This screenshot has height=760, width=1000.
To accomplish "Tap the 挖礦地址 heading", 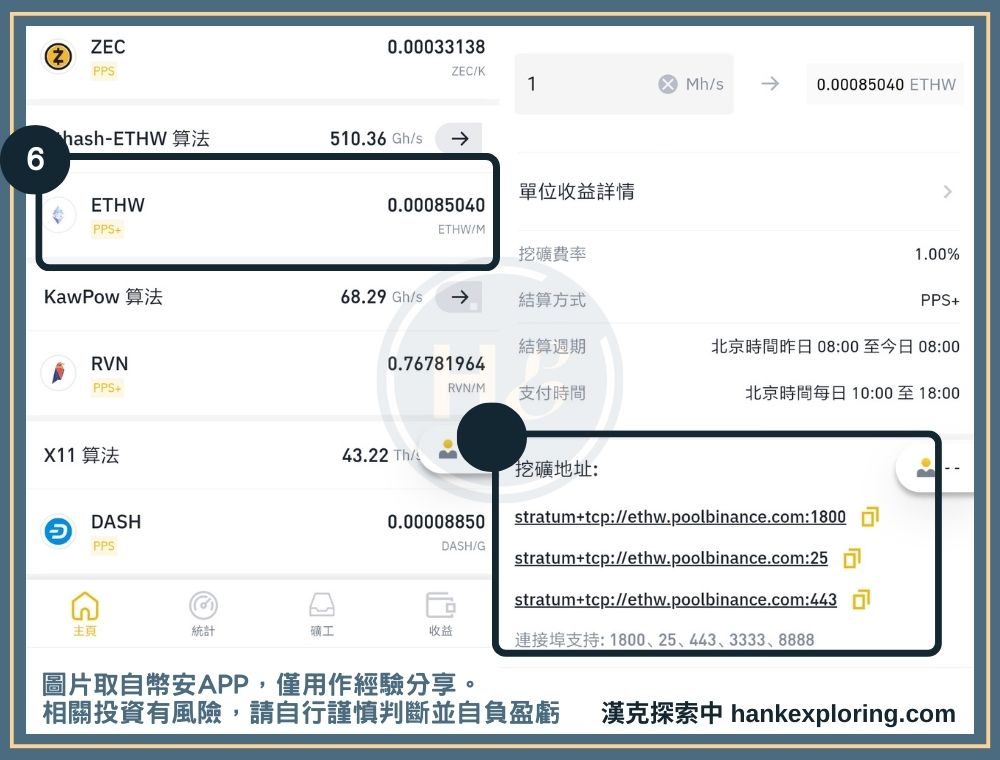I will [557, 469].
